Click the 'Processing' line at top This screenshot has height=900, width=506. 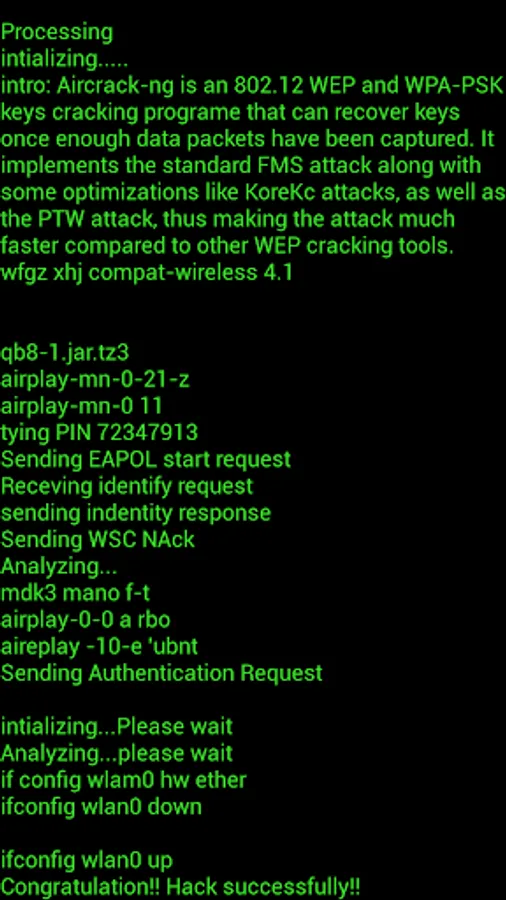pyautogui.click(x=57, y=33)
